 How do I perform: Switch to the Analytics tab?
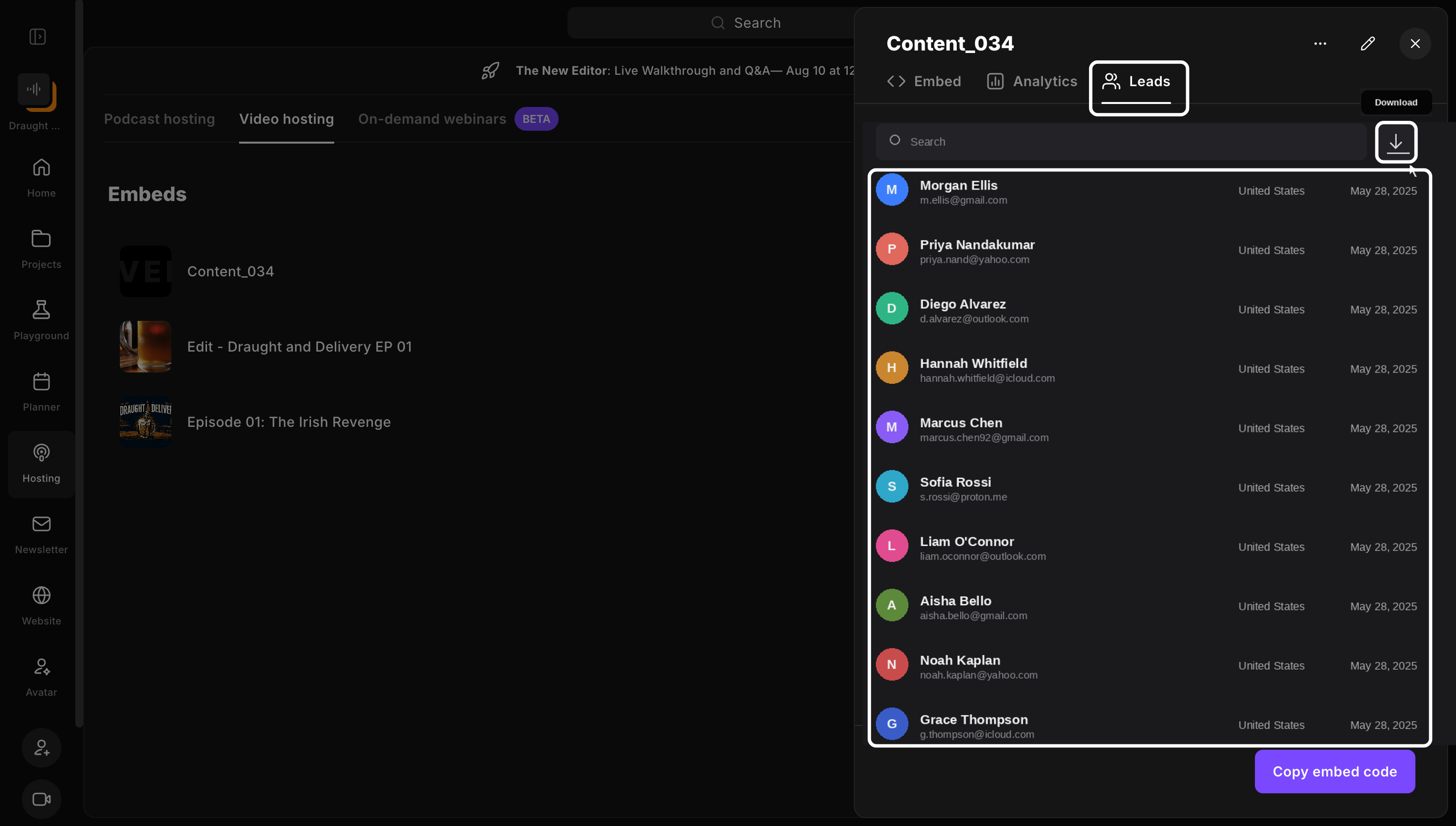tap(1032, 82)
